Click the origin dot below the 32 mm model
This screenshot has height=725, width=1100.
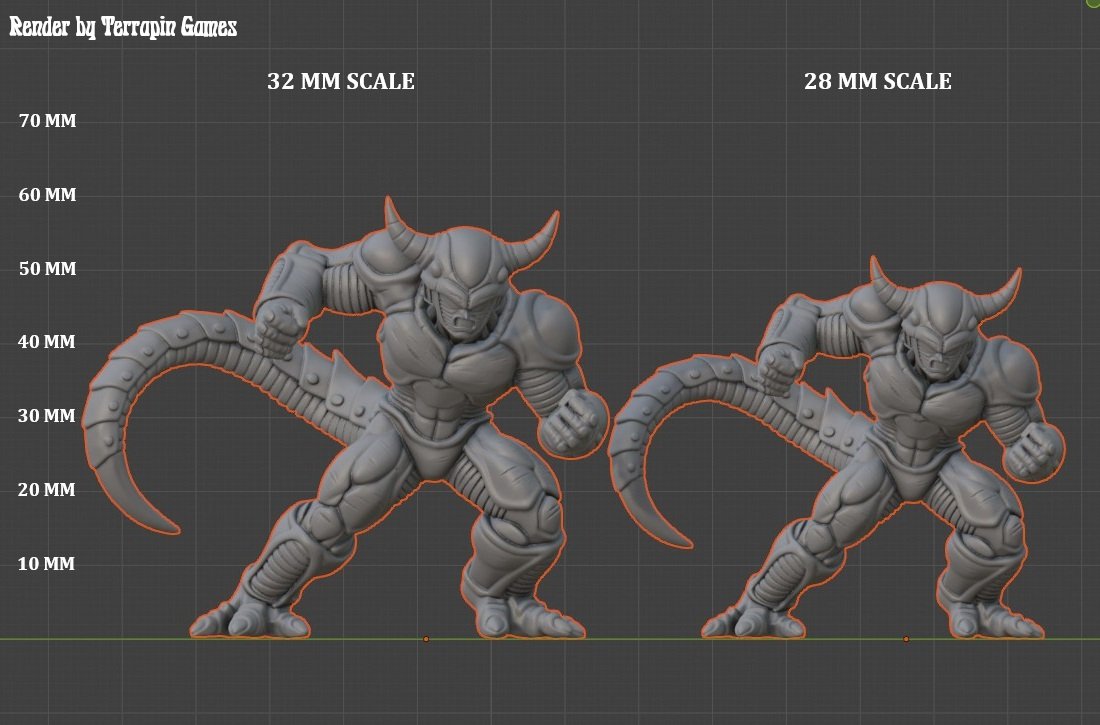coord(426,639)
